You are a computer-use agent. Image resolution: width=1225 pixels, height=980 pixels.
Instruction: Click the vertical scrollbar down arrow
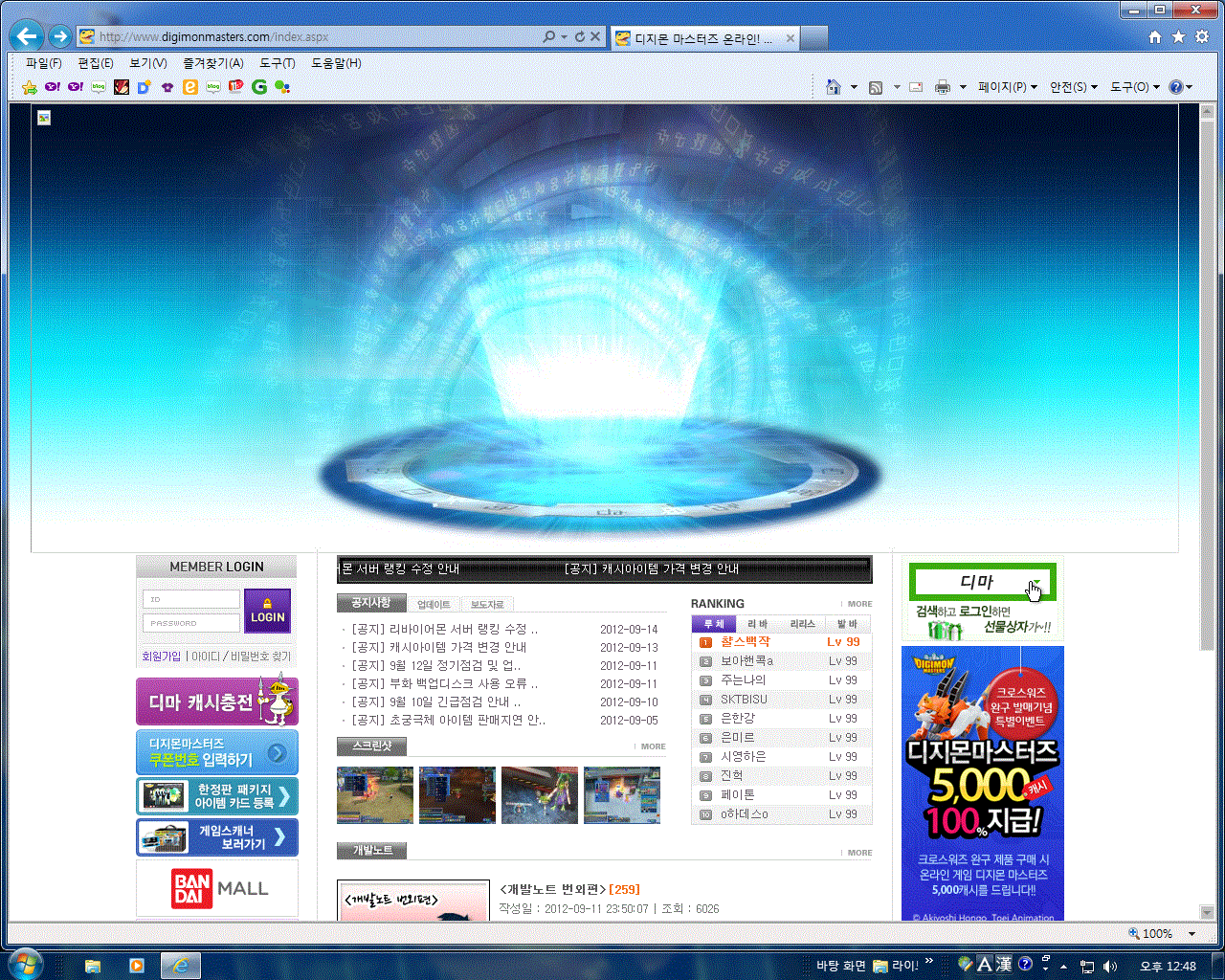pyautogui.click(x=1208, y=912)
